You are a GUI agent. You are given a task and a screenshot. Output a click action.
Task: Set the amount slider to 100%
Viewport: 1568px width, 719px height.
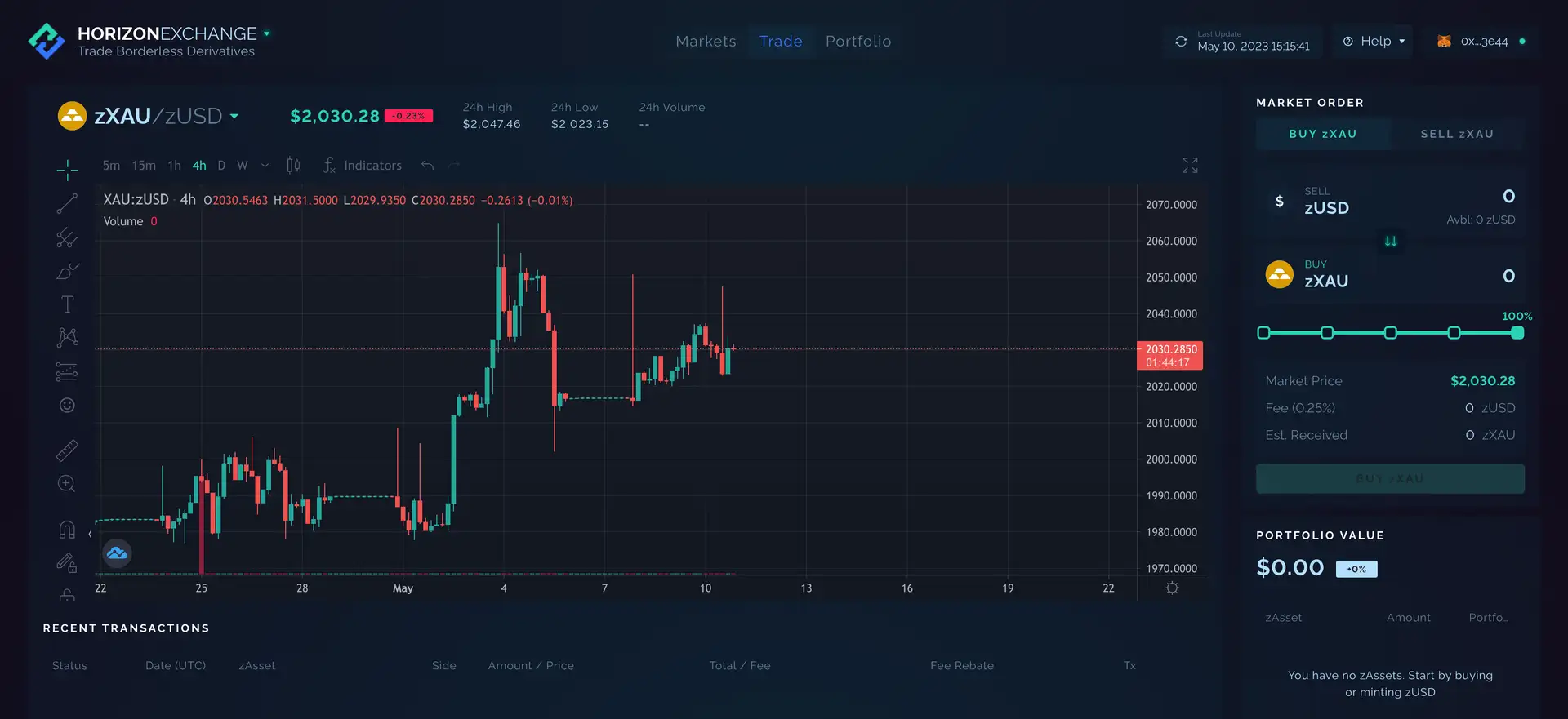[x=1517, y=333]
